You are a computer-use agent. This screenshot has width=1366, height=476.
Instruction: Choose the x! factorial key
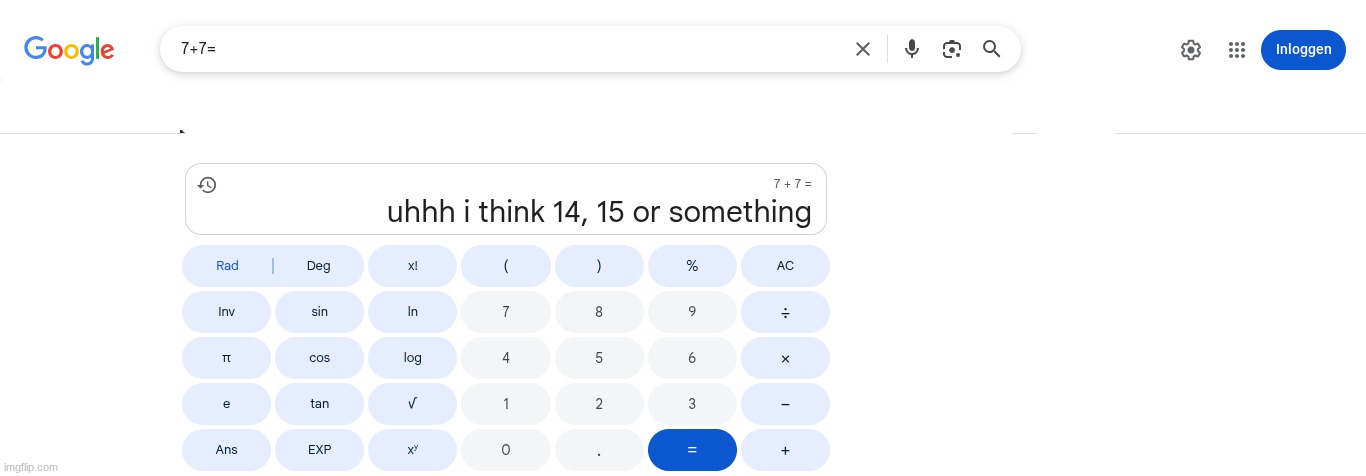tap(412, 266)
